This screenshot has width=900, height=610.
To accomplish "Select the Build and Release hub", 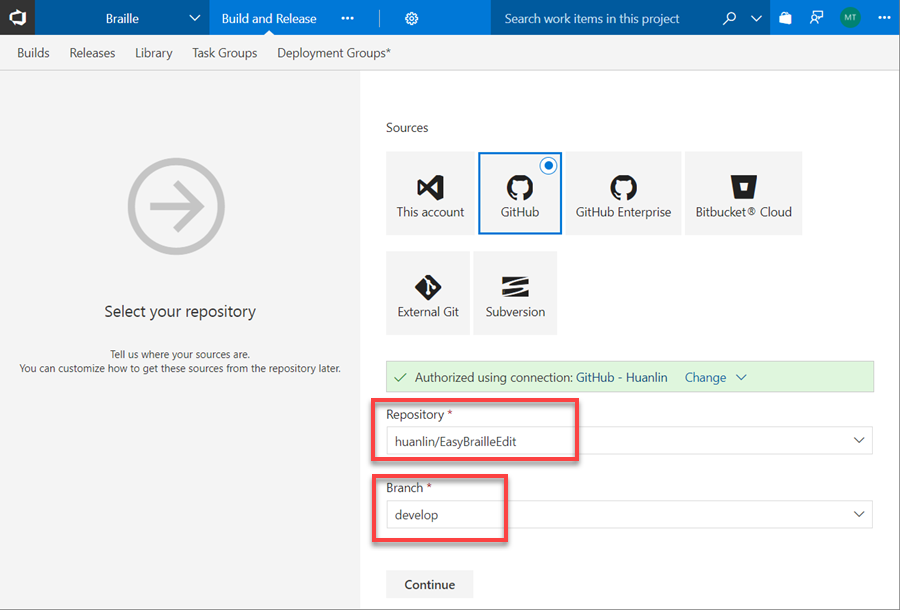I will coord(269,18).
